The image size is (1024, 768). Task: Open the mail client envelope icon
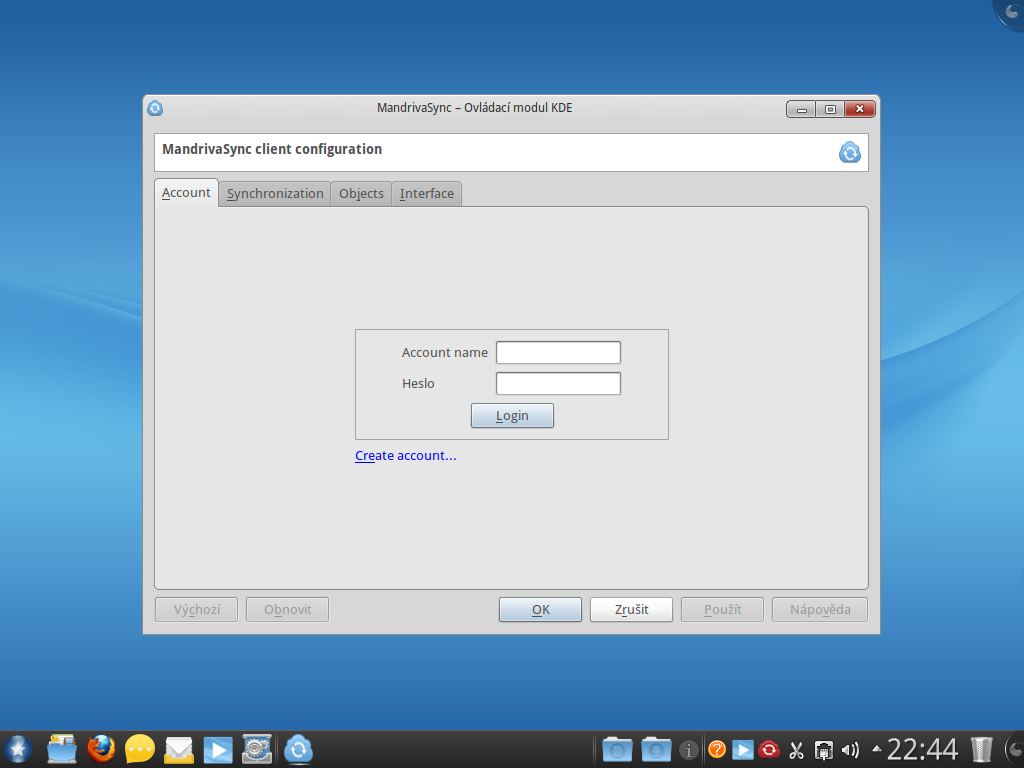[x=179, y=750]
